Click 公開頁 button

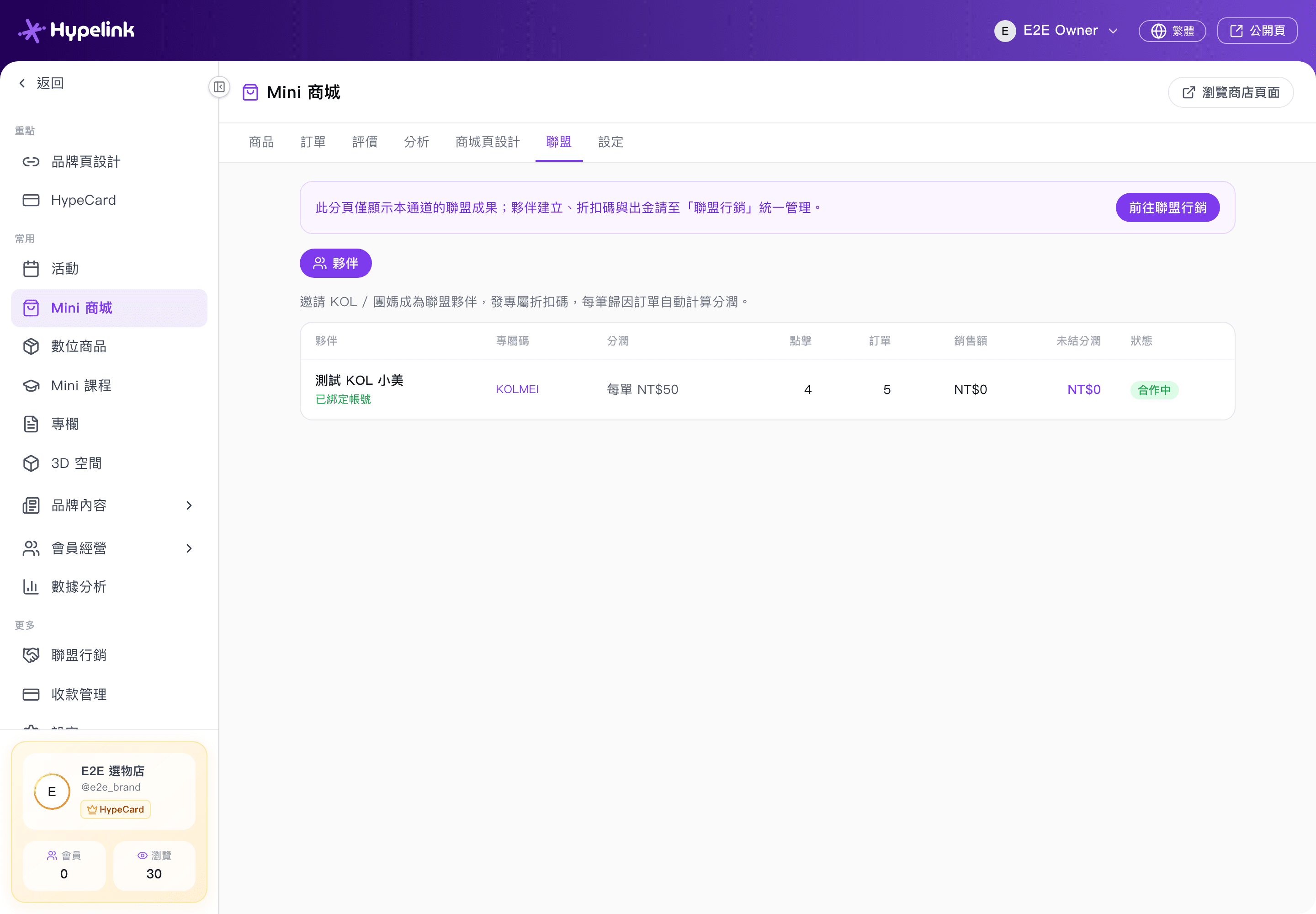point(1257,31)
